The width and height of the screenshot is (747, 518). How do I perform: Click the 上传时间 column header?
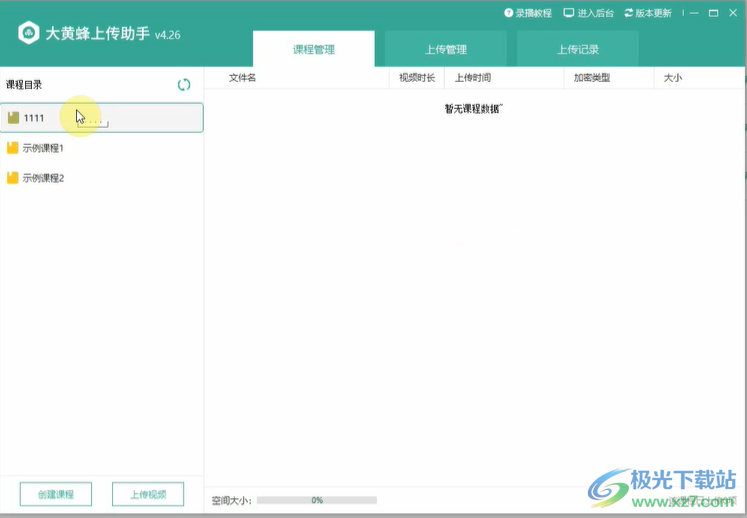coord(473,78)
